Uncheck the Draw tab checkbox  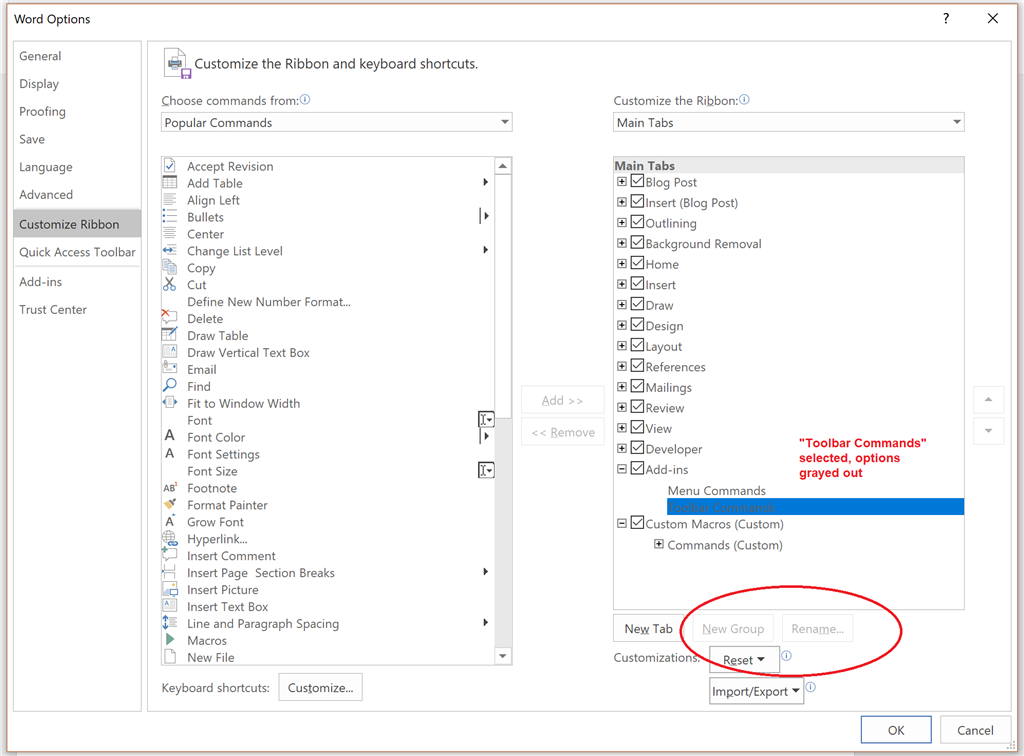[x=637, y=305]
